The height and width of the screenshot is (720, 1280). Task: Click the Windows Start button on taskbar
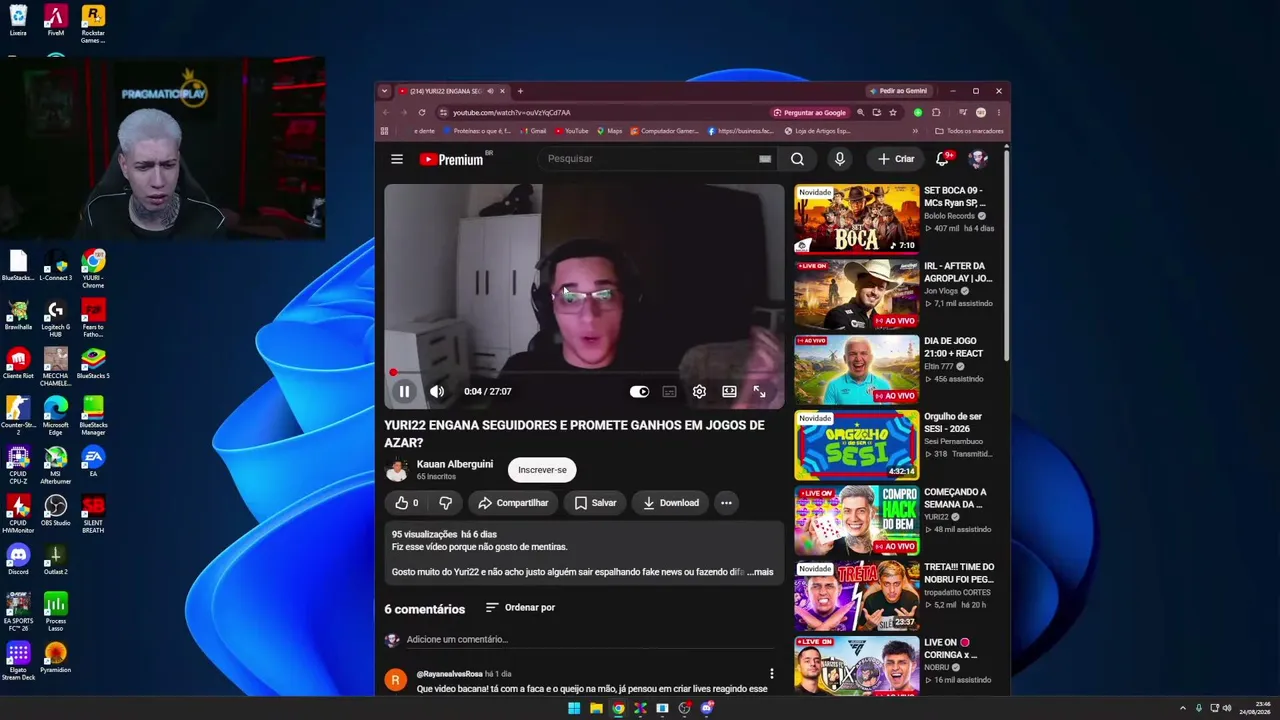coord(574,708)
